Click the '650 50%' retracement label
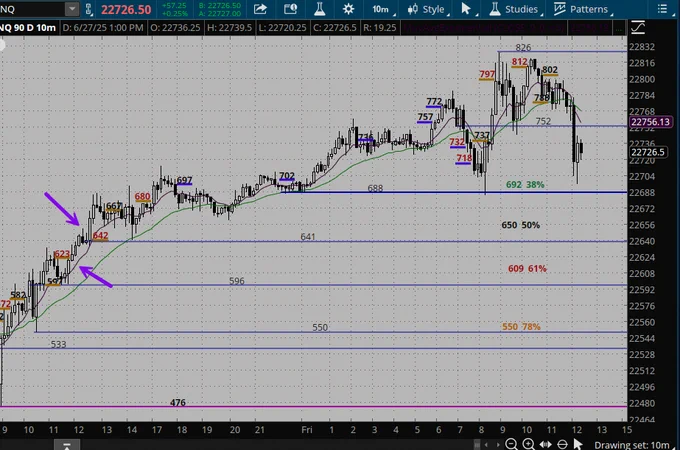 [x=520, y=225]
